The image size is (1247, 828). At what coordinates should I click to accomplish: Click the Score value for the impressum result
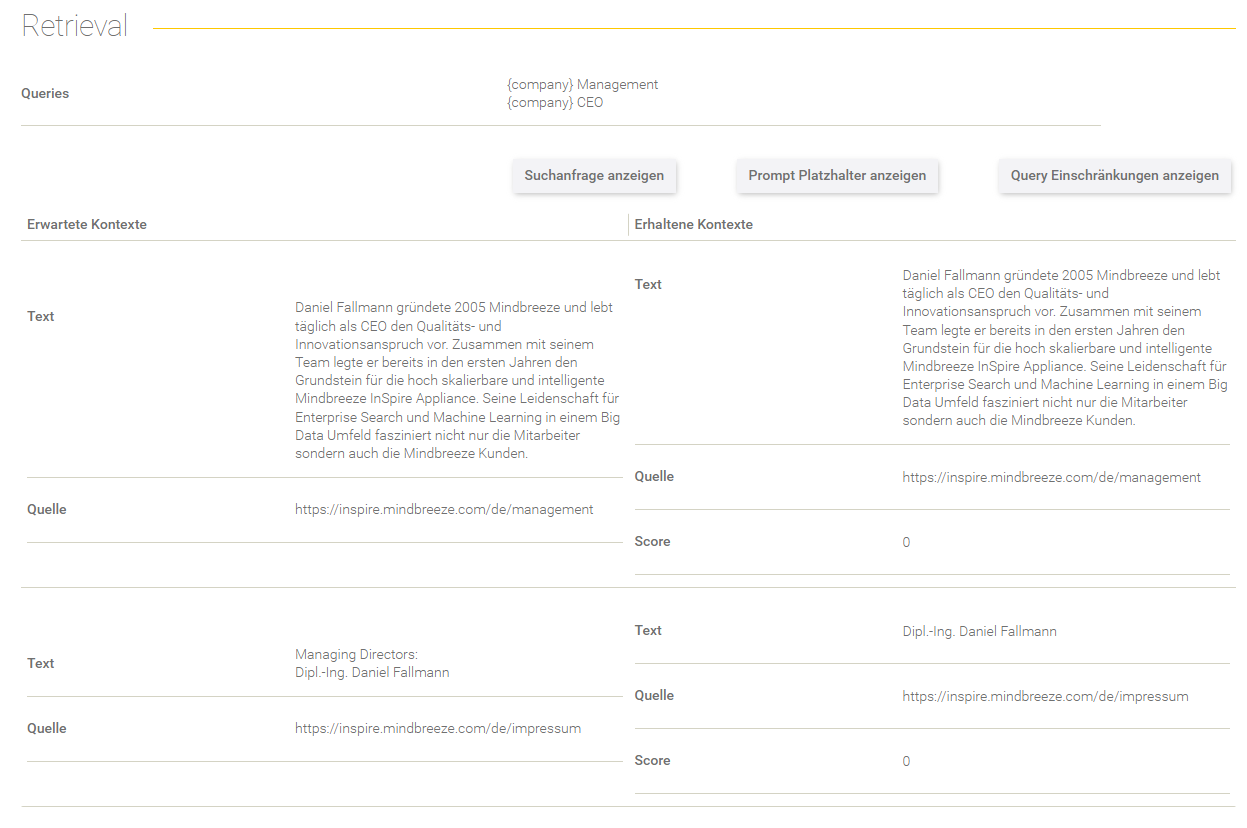(906, 762)
